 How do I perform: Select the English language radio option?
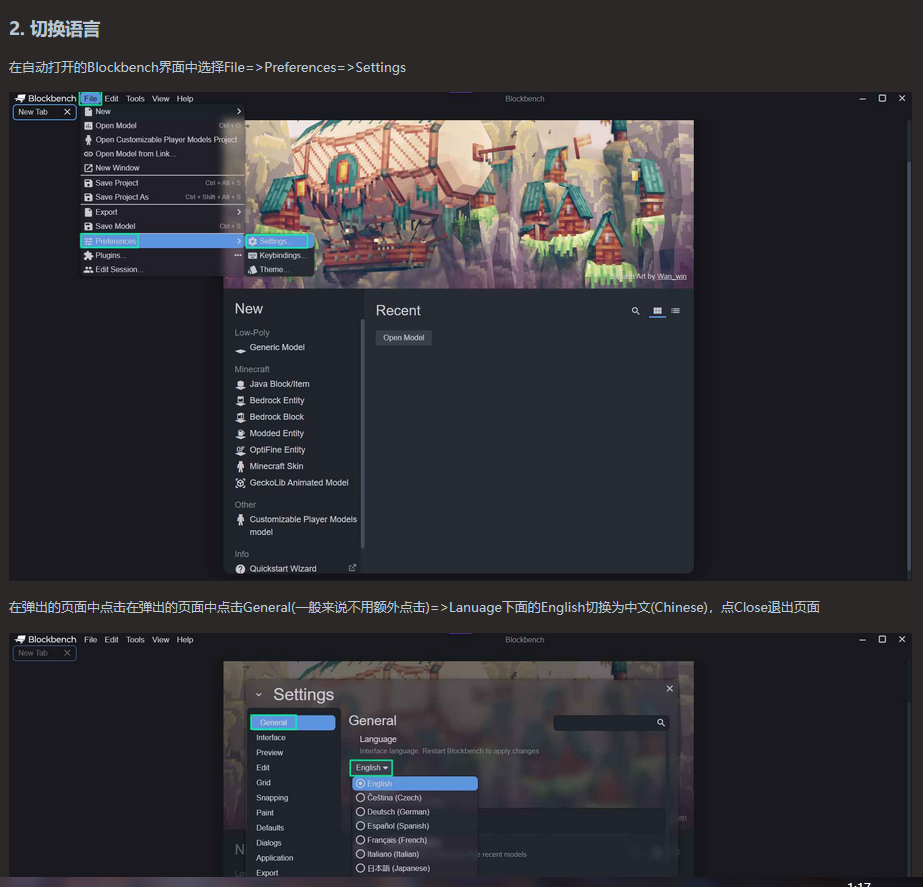click(415, 783)
